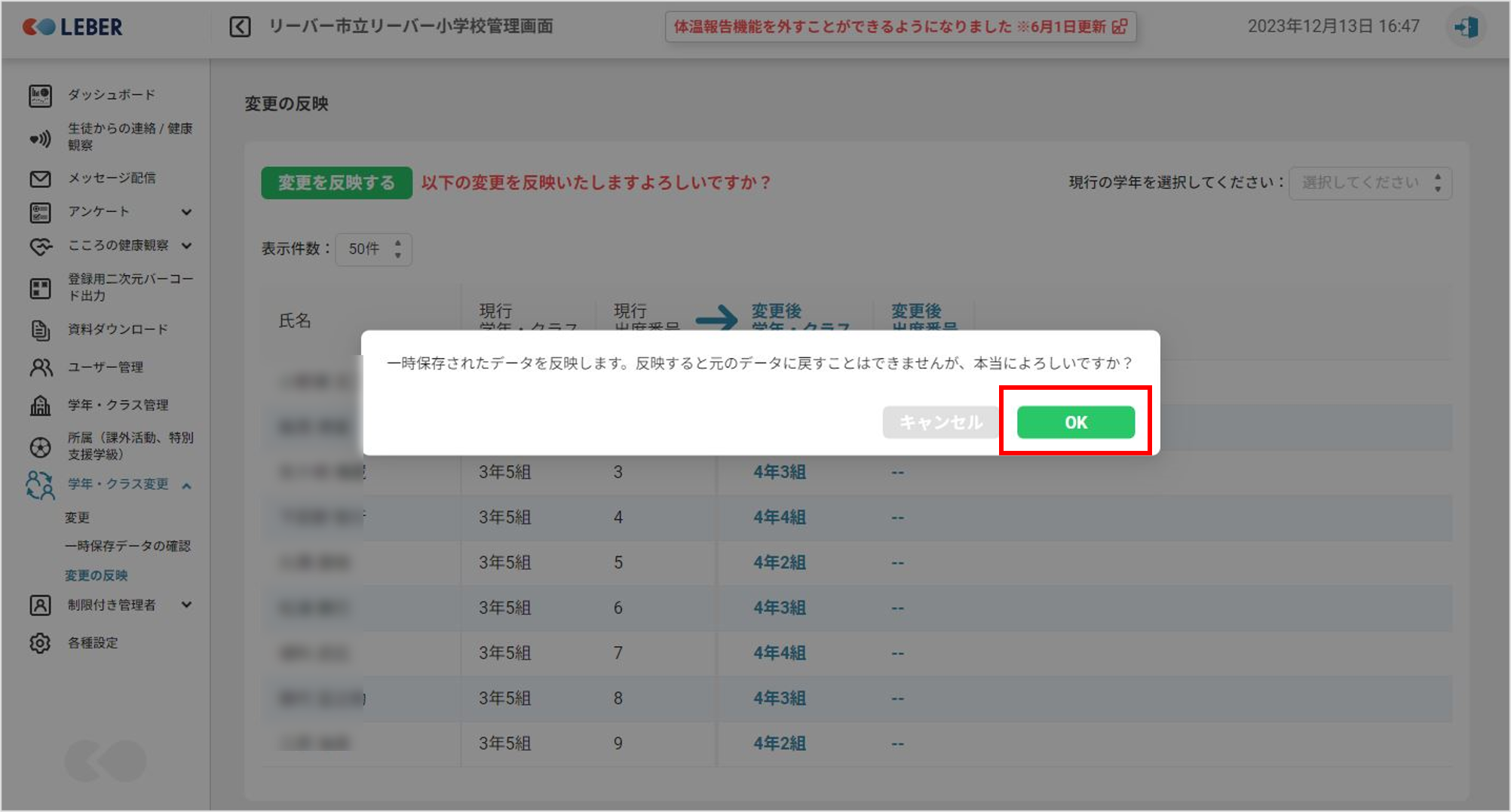Image resolution: width=1511 pixels, height=812 pixels.
Task: Click the dashboard icon in sidebar
Action: (40, 96)
